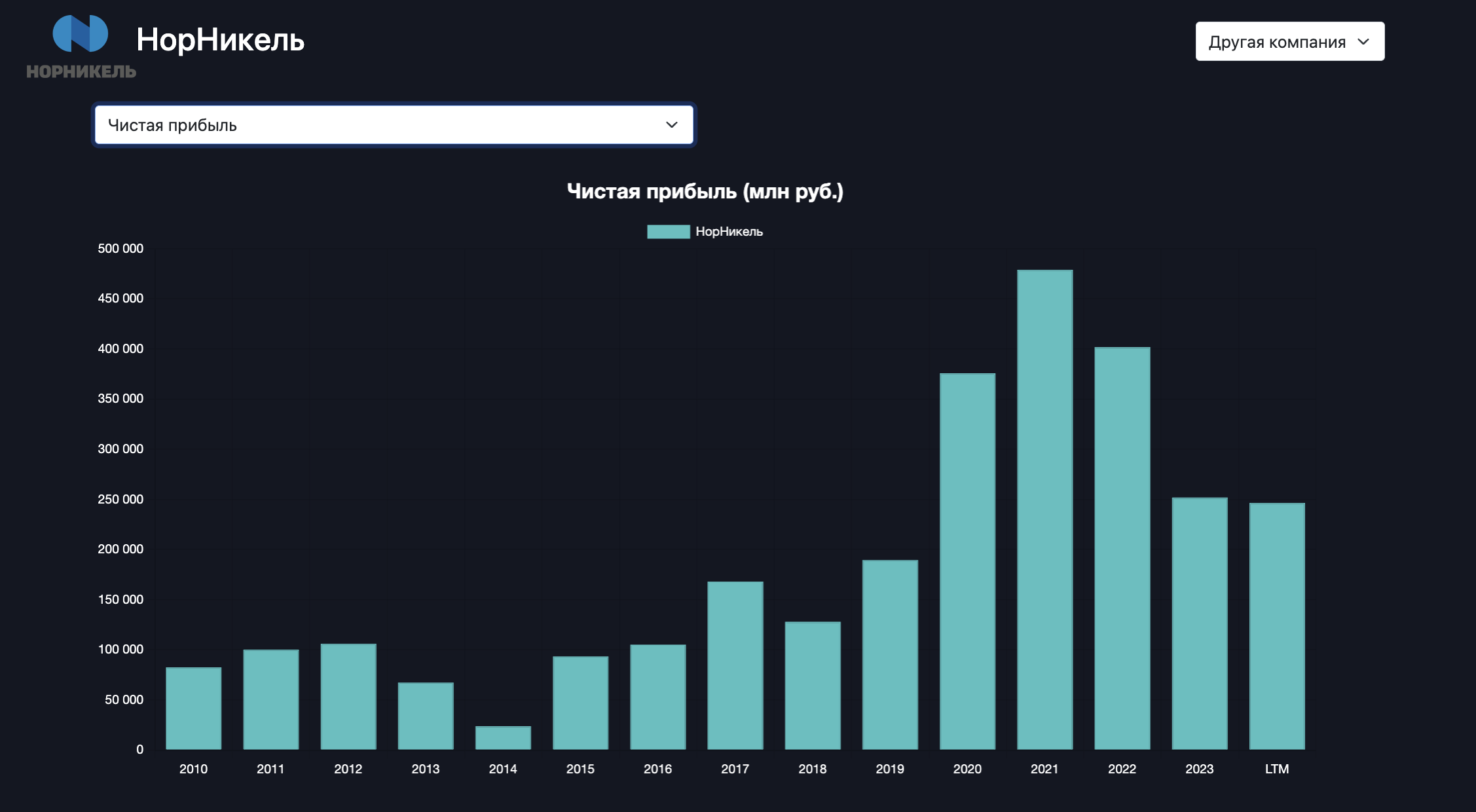Image resolution: width=1476 pixels, height=812 pixels.
Task: Click the 'НорНикель' page heading
Action: coord(220,39)
